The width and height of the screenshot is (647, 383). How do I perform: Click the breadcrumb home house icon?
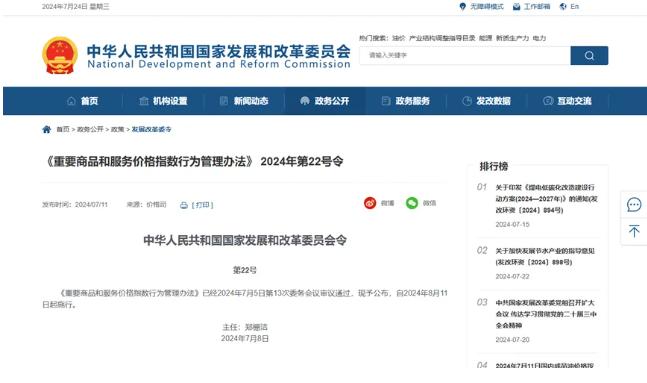(x=47, y=129)
